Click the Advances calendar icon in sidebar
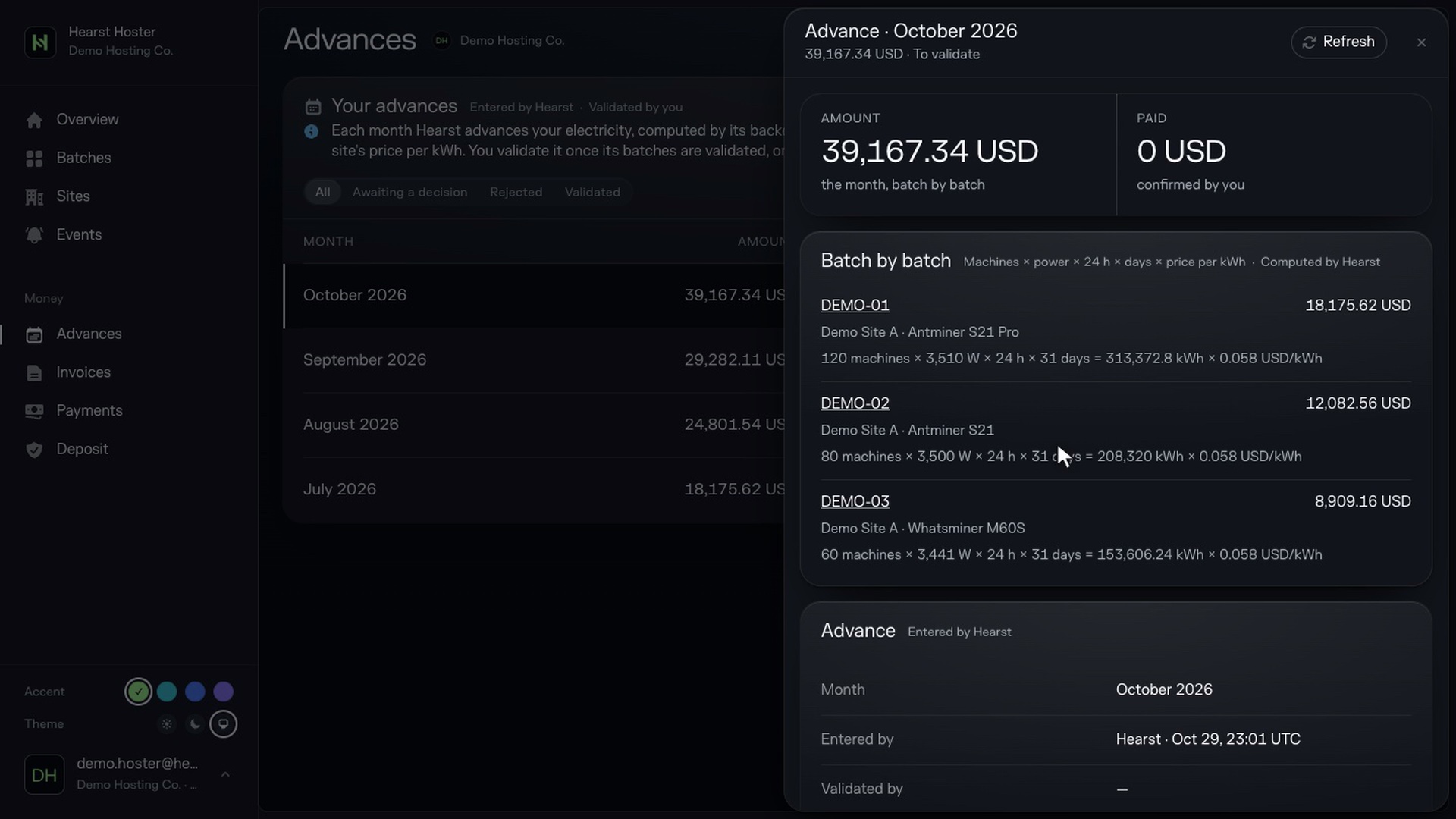The width and height of the screenshot is (1456, 819). click(x=34, y=334)
